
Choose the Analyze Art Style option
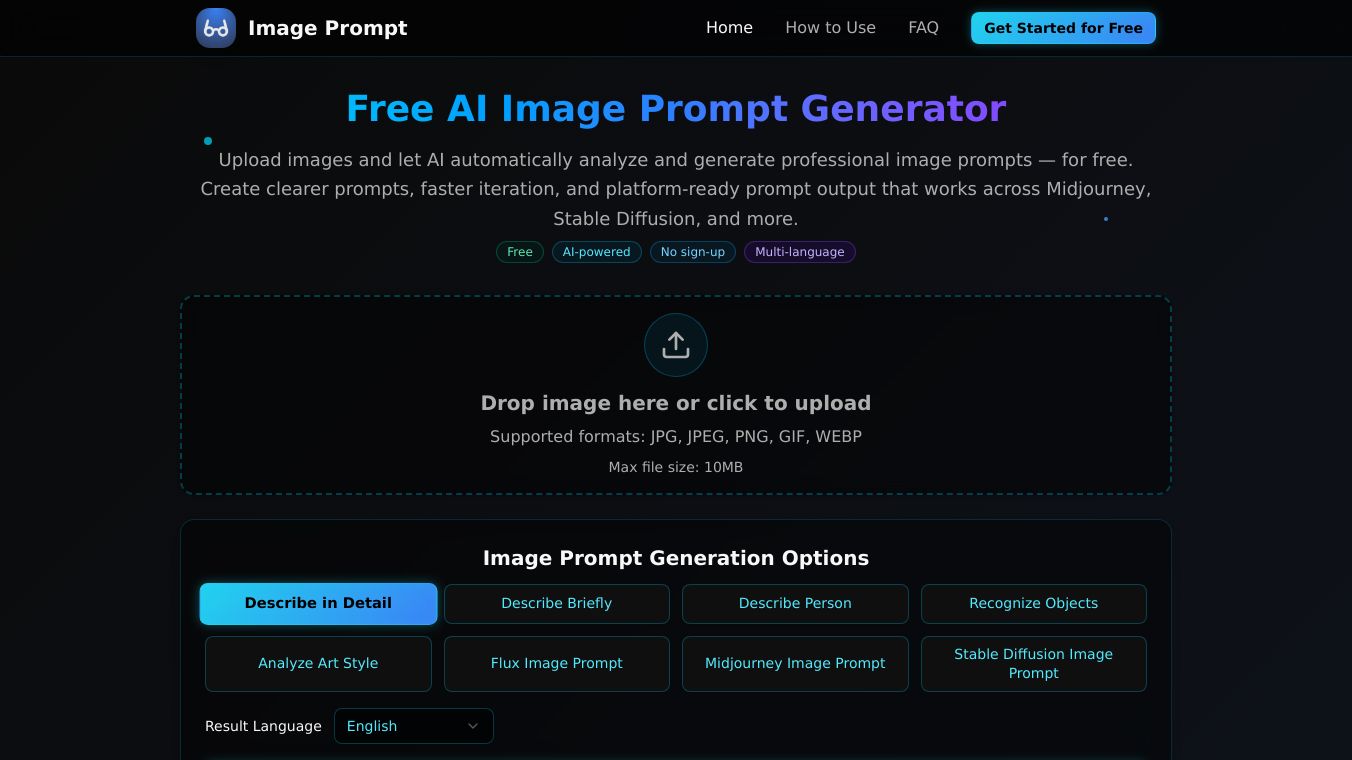coord(318,664)
